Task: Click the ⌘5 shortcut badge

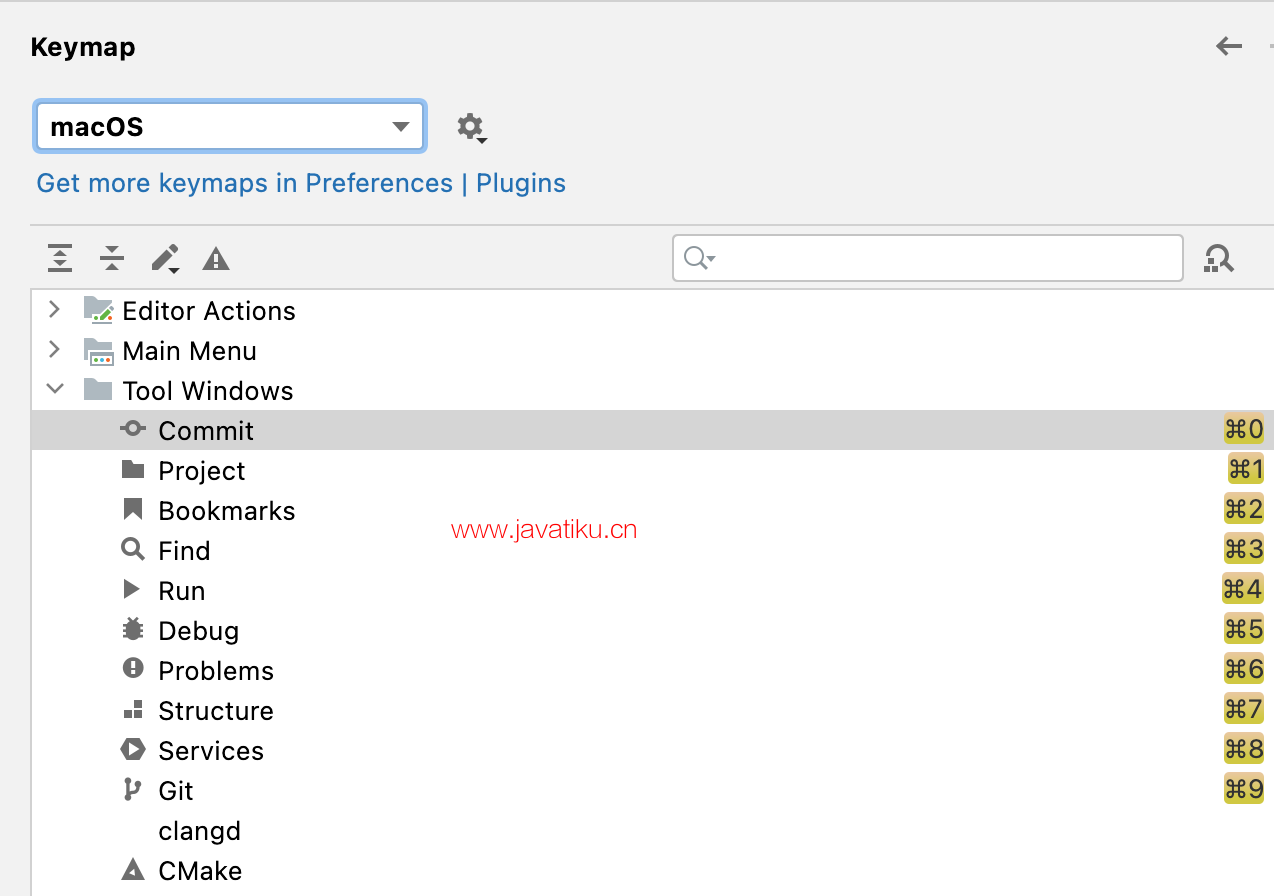Action: click(x=1244, y=629)
